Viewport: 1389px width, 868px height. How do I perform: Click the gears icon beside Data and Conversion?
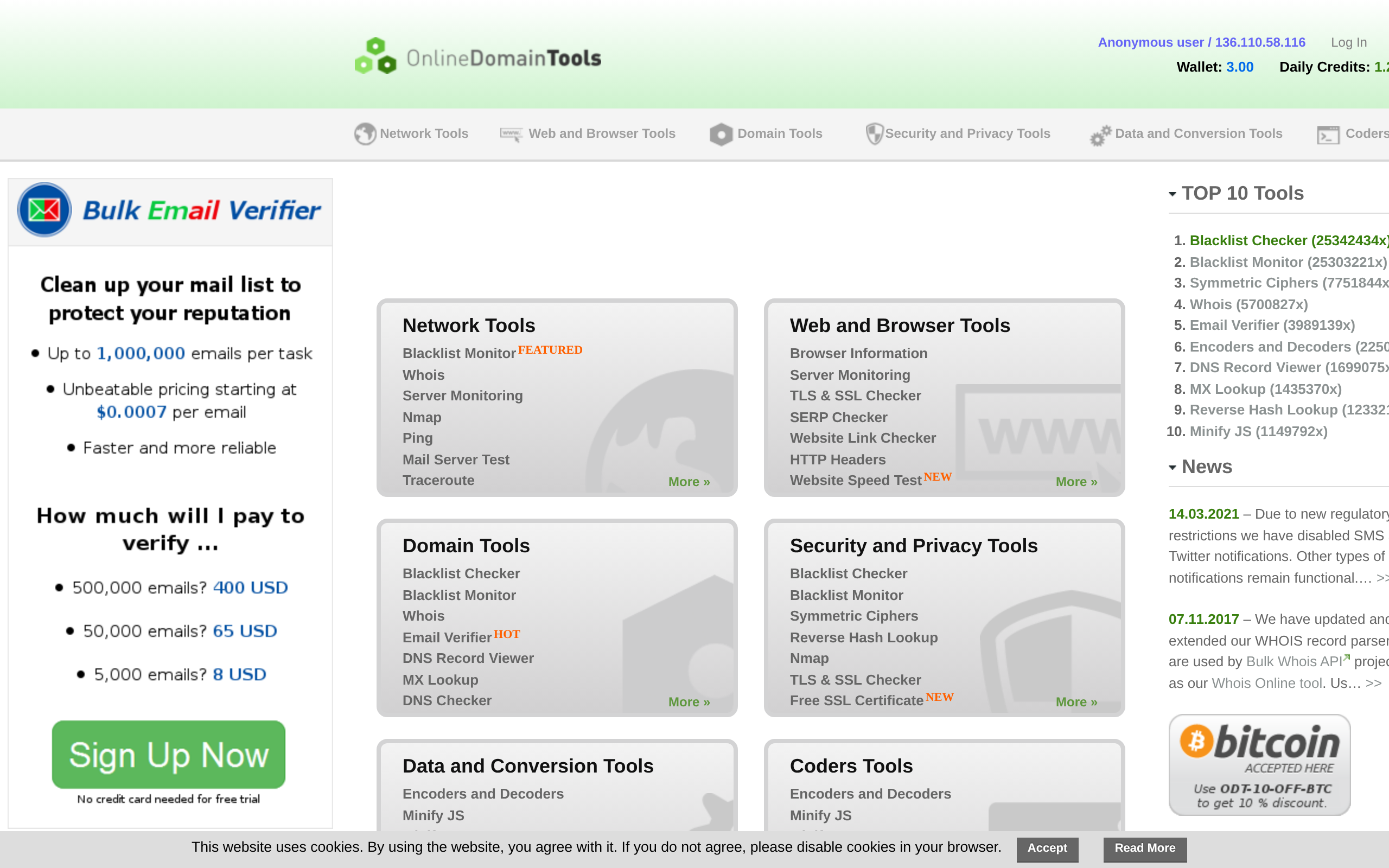point(1100,136)
